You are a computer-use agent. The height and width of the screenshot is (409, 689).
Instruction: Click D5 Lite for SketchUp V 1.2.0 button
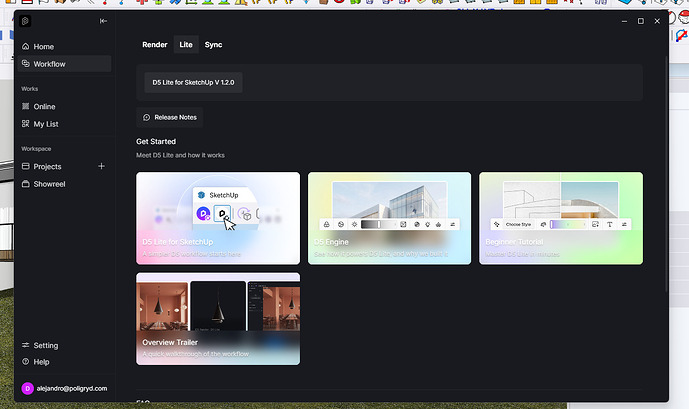click(193, 83)
